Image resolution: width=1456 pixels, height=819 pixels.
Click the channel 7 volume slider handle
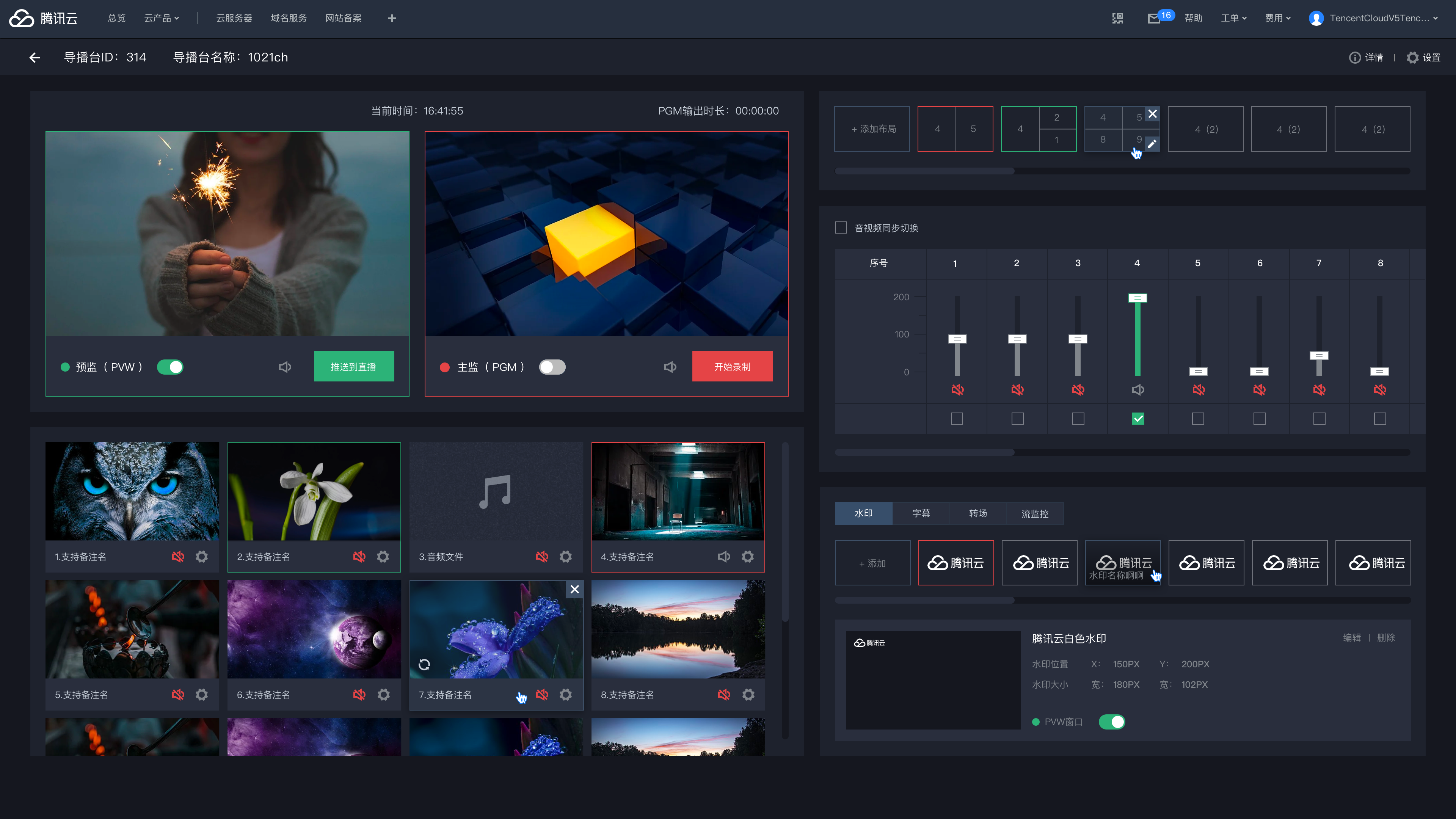click(1319, 356)
